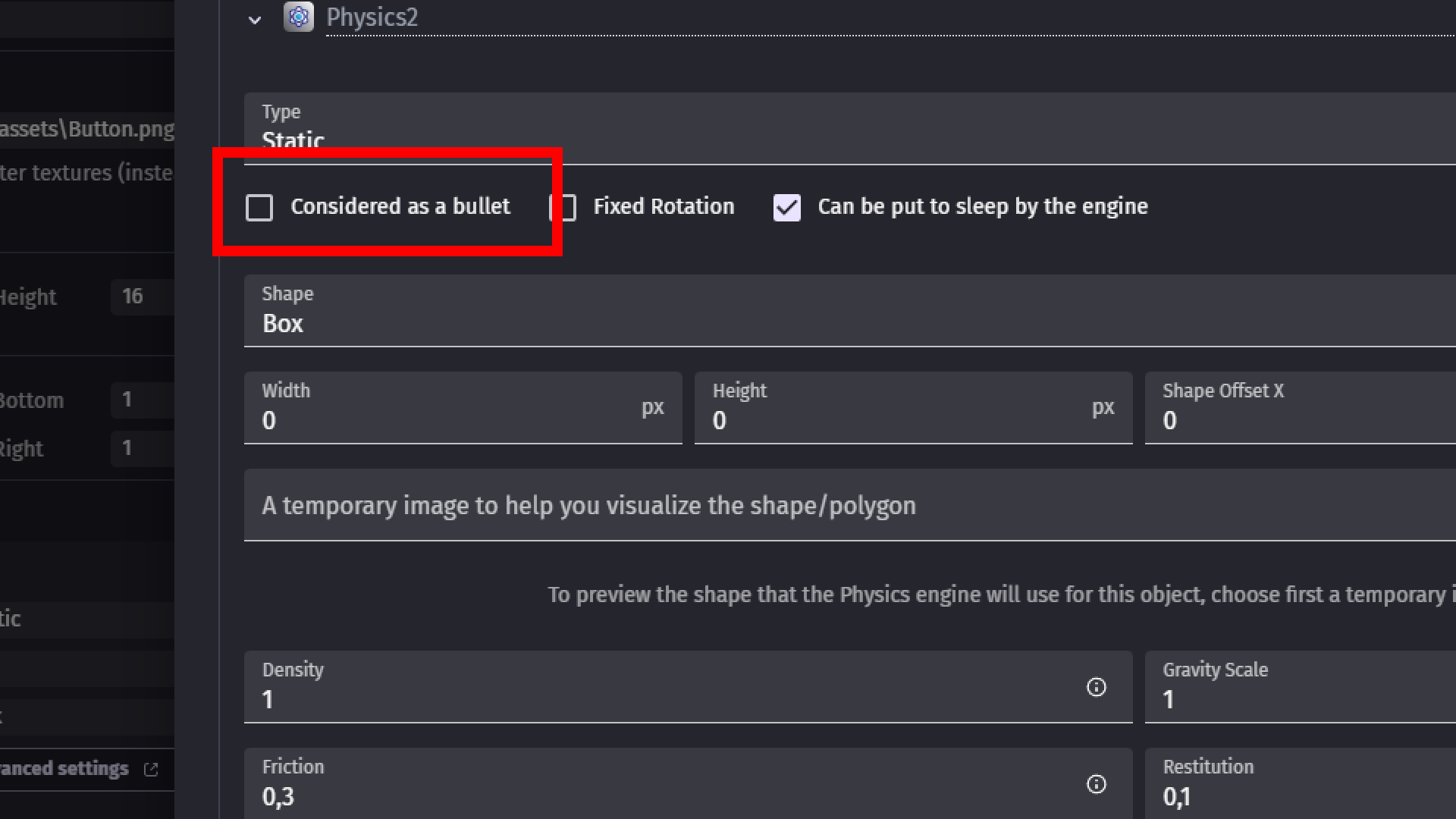The width and height of the screenshot is (1456, 819).
Task: Click the info icon in Friction field
Action: [1096, 784]
